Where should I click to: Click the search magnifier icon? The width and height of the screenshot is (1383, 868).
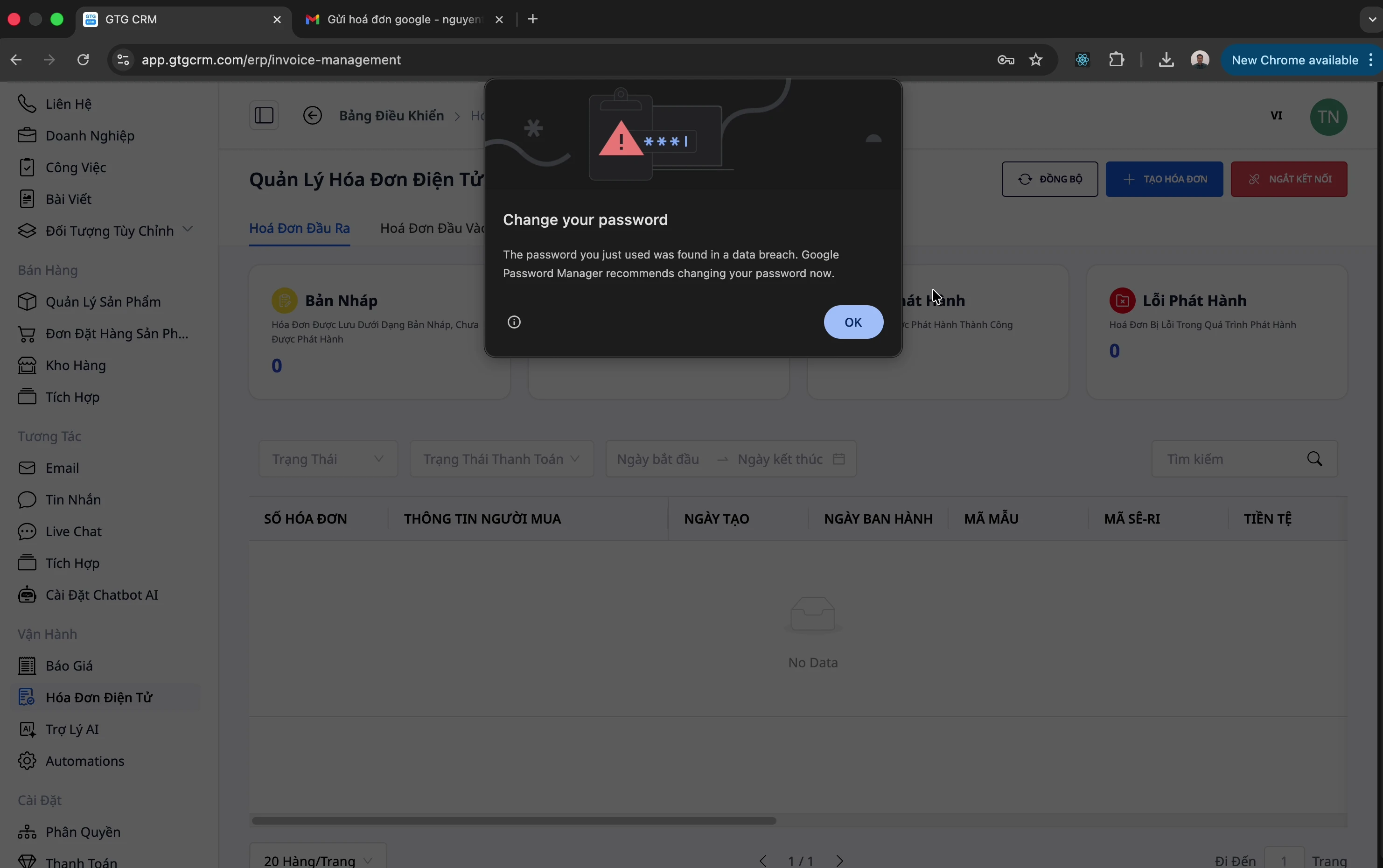pos(1315,459)
